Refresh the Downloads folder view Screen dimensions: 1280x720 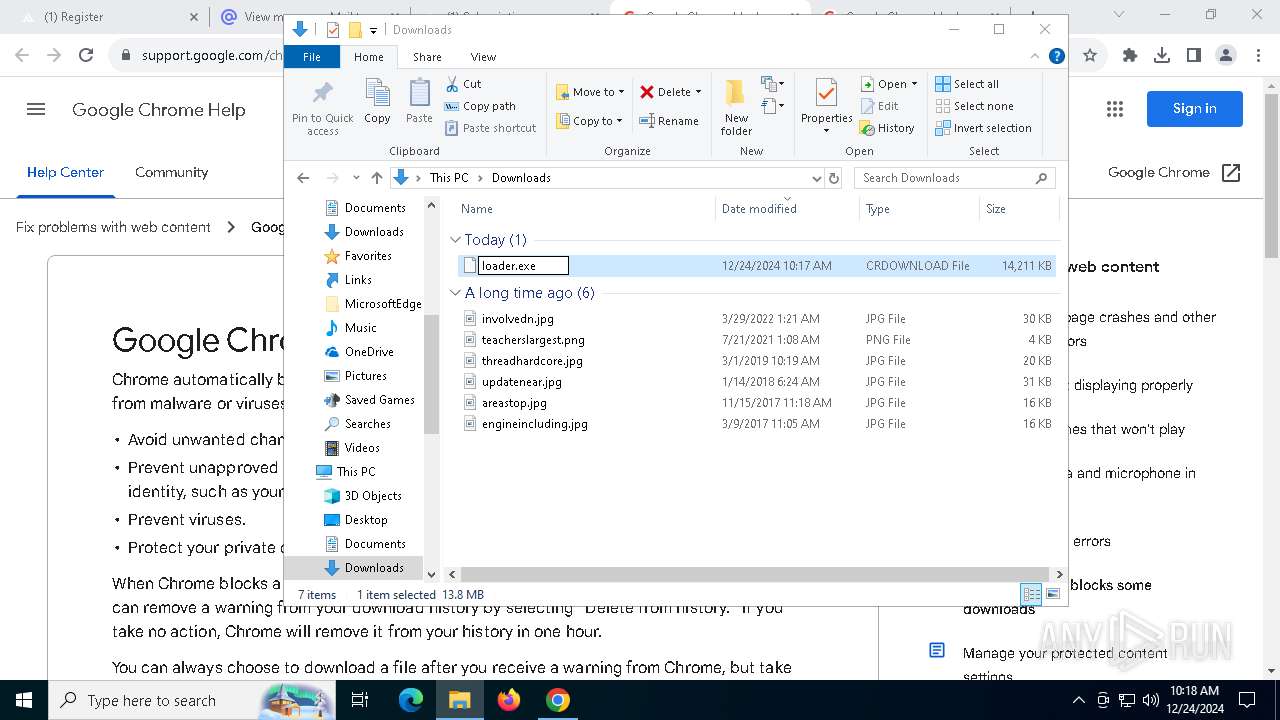(x=834, y=178)
